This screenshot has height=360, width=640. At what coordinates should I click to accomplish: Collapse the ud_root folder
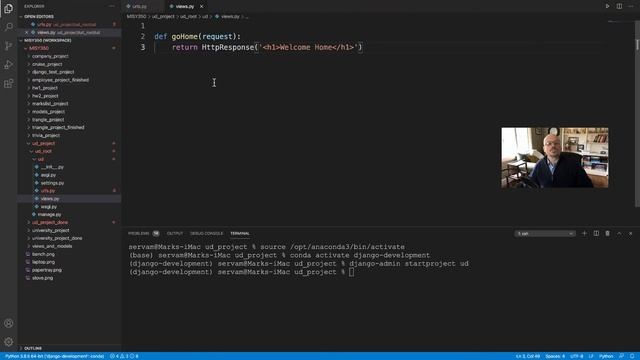coord(43,151)
